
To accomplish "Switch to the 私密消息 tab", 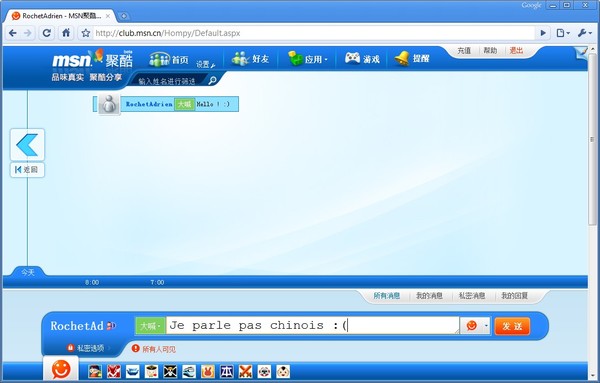I will click(472, 296).
